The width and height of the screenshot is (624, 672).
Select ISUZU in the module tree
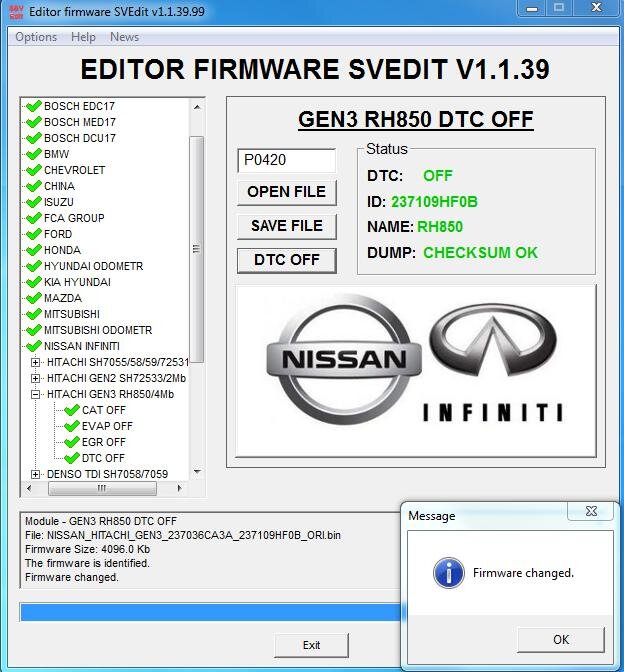coord(59,202)
